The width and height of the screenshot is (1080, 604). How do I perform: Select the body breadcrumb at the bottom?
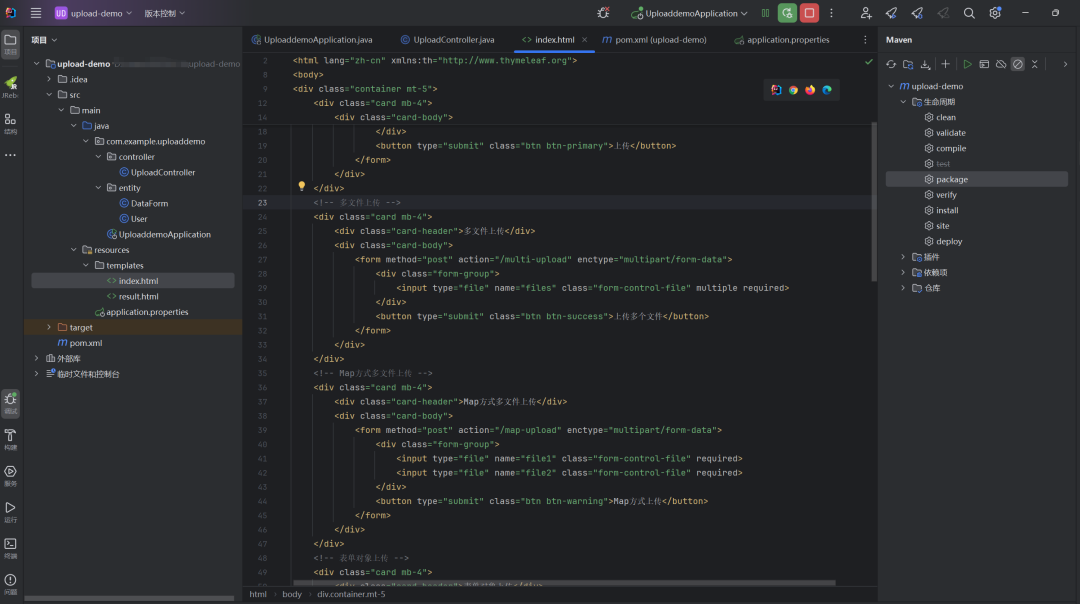291,593
